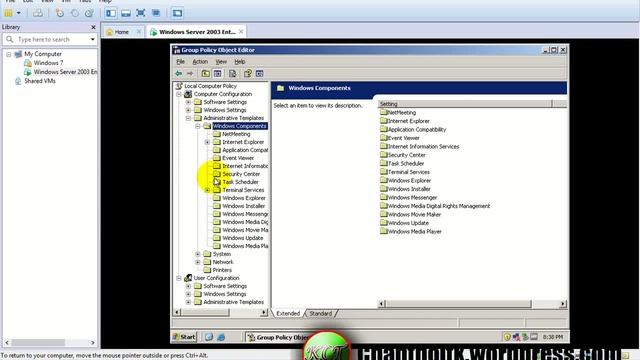Click Terminal Services in settings list
Image resolution: width=640 pixels, height=360 pixels.
point(408,172)
